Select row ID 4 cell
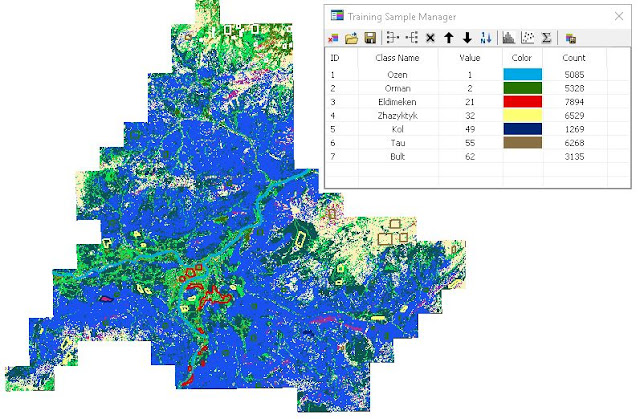The image size is (640, 419). click(333, 115)
